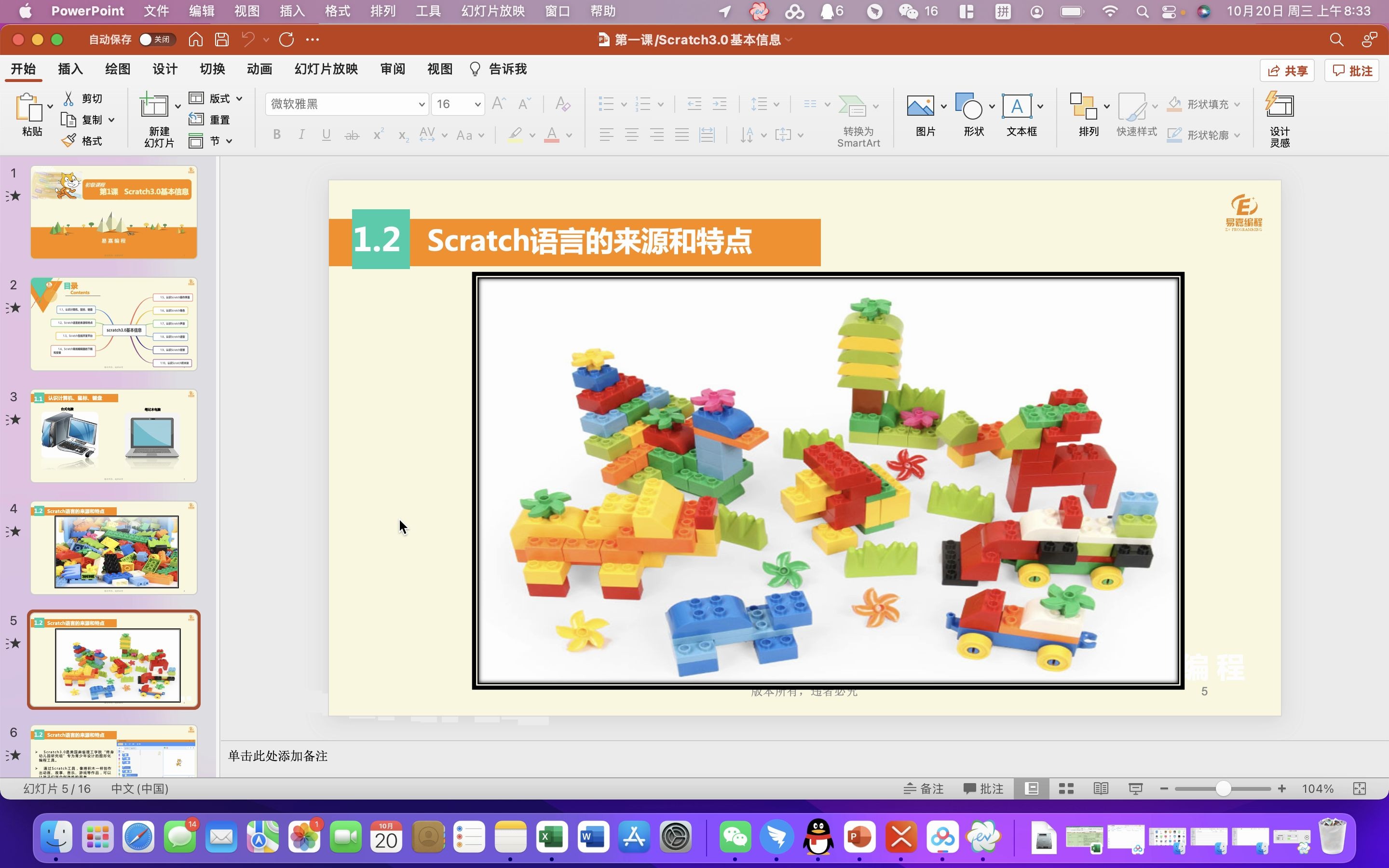
Task: Toggle italic formatting
Action: [302, 135]
